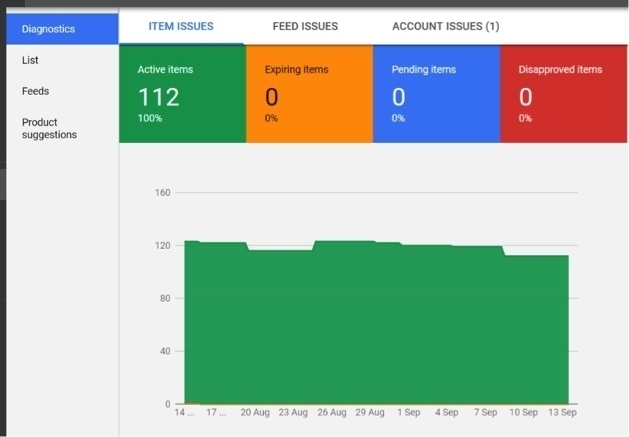Image resolution: width=629 pixels, height=437 pixels.
Task: Go to List in the sidebar
Action: pos(30,60)
